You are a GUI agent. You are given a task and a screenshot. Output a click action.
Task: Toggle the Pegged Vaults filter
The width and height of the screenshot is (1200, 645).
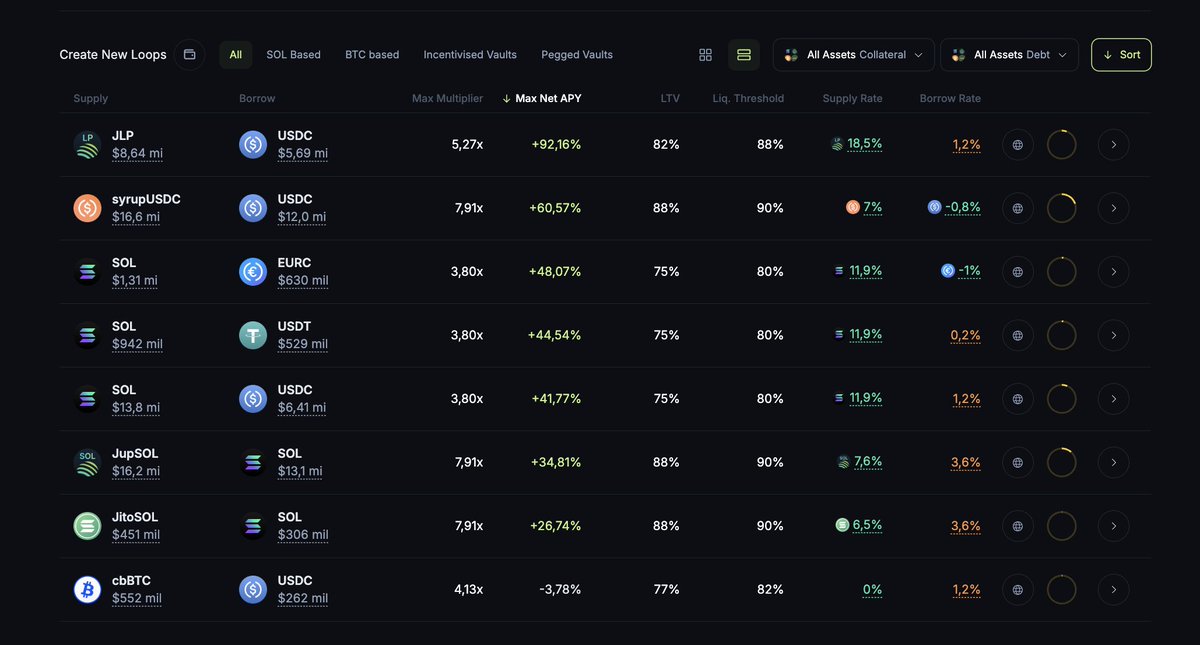point(576,54)
